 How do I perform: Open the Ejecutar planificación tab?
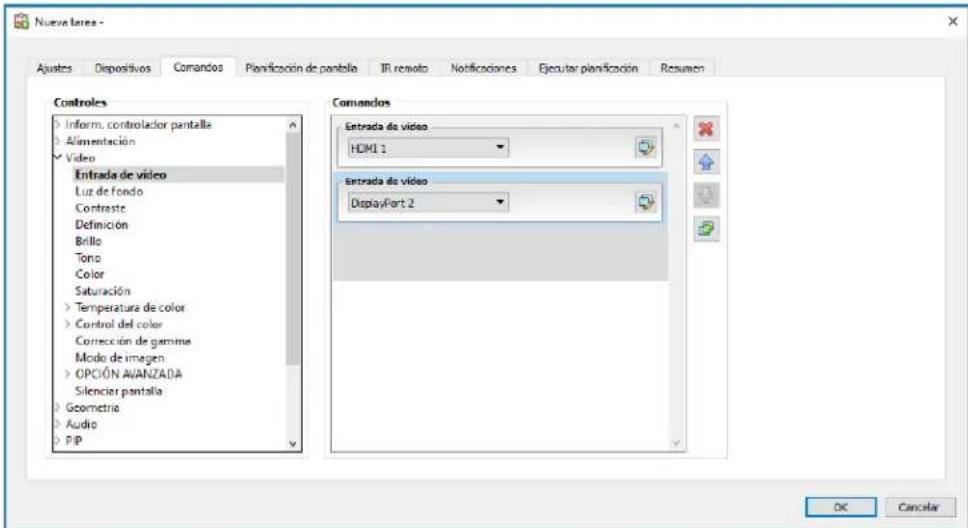tap(588, 68)
